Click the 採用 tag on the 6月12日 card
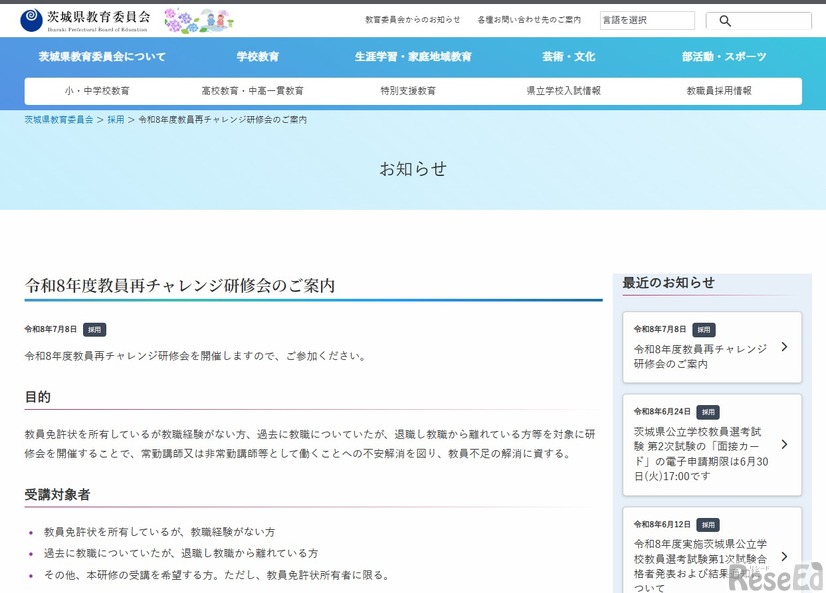Image resolution: width=826 pixels, height=593 pixels. click(x=708, y=525)
